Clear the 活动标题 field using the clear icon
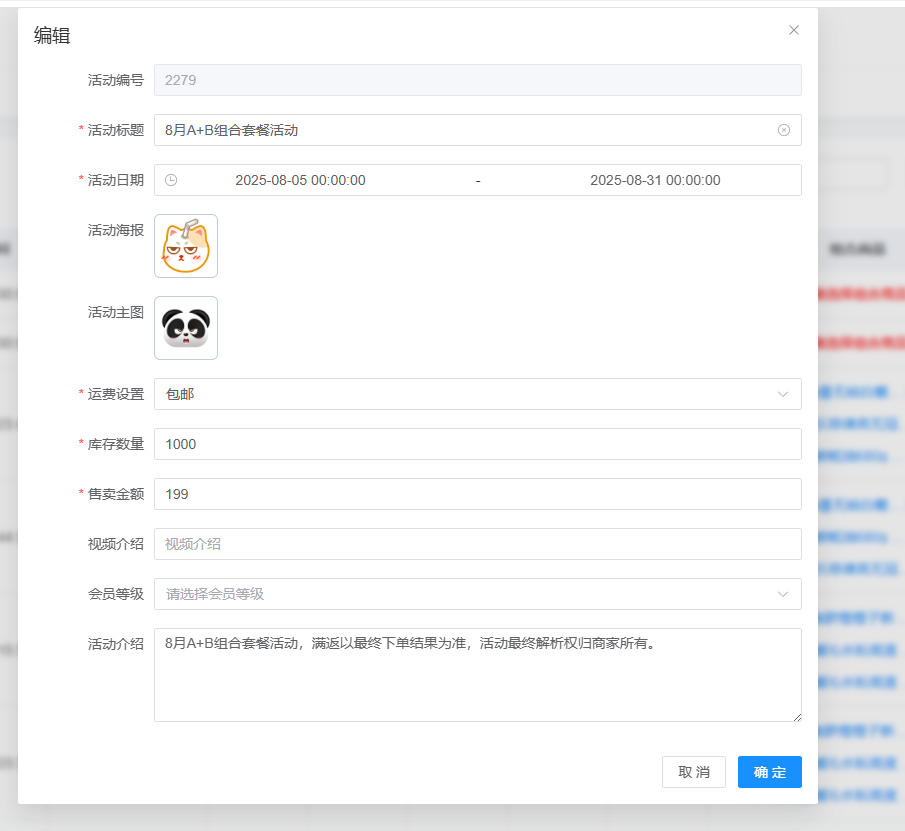This screenshot has height=831, width=905. pyautogui.click(x=784, y=130)
